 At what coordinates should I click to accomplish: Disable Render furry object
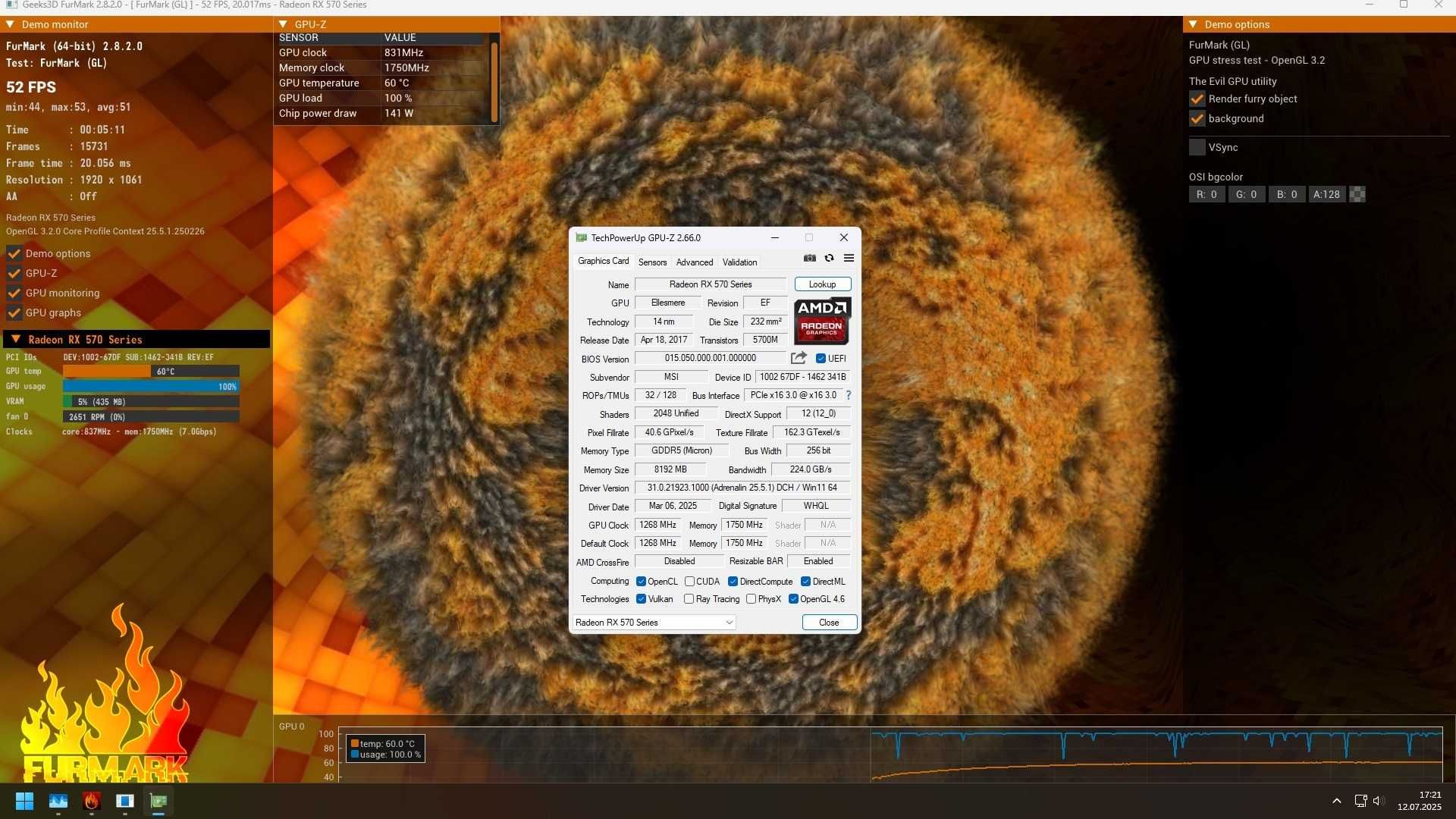[1197, 99]
